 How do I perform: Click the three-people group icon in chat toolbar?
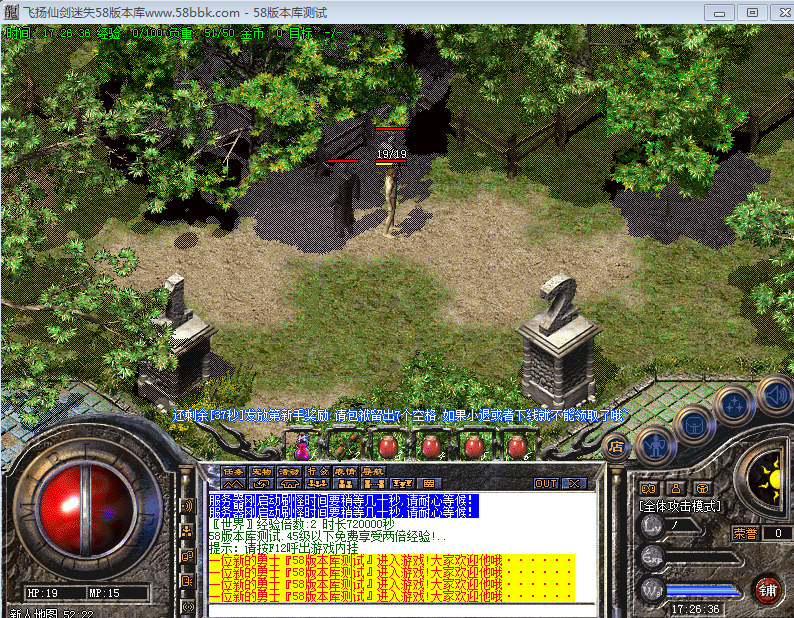tap(317, 484)
